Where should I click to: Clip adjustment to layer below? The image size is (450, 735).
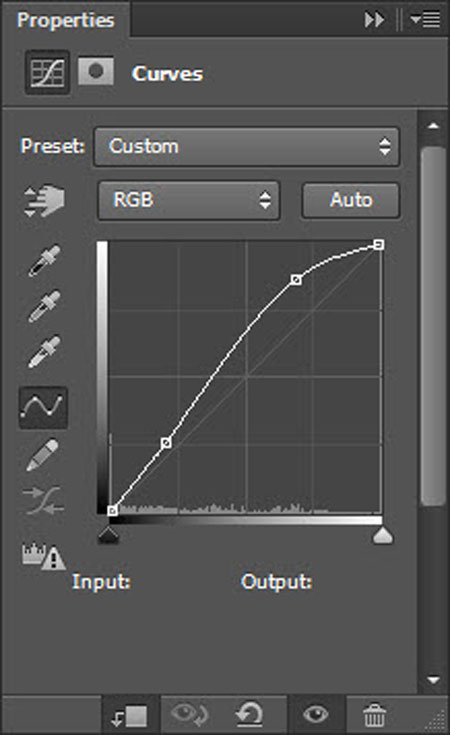(x=130, y=716)
